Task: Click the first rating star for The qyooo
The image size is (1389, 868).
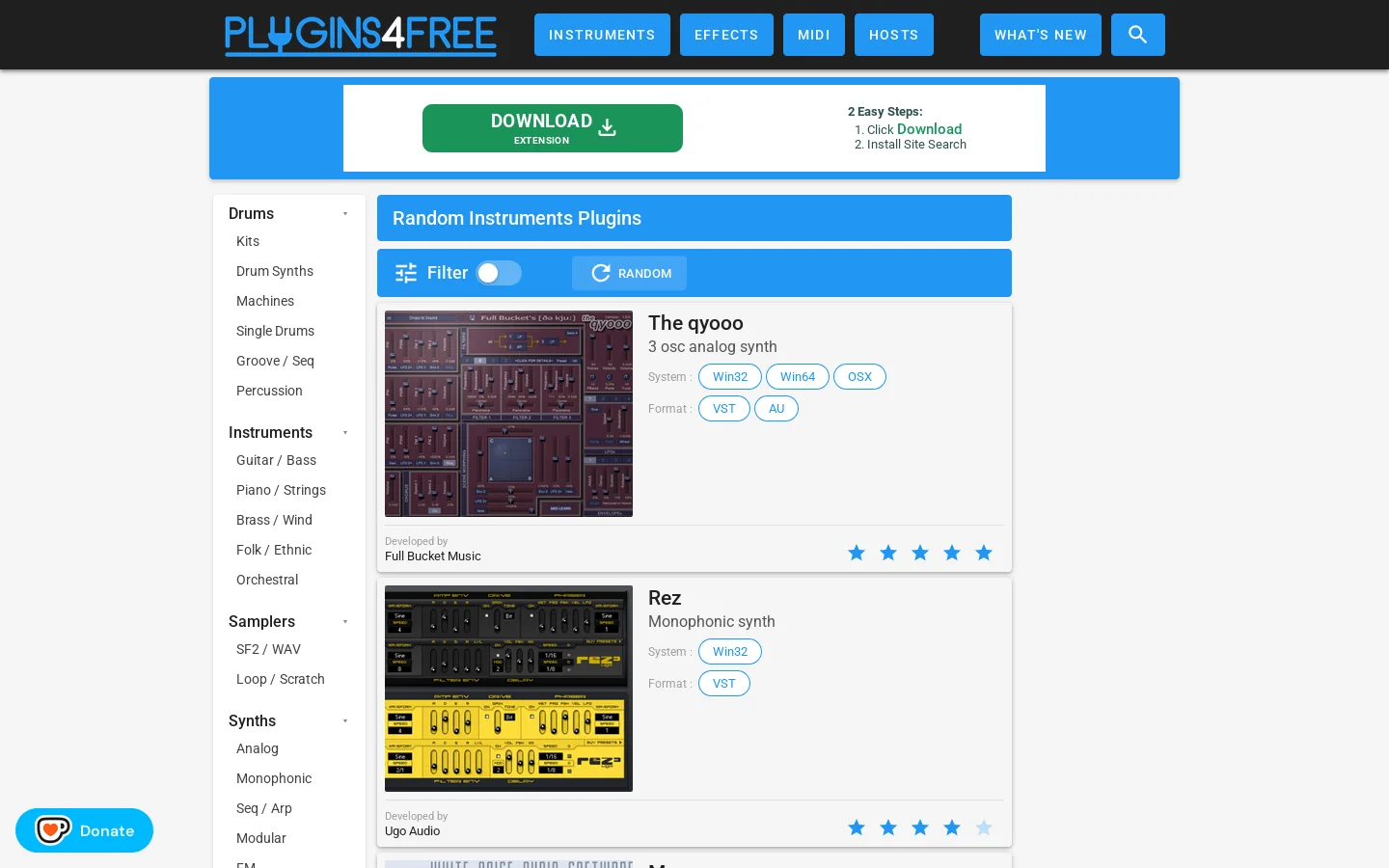Action: pyautogui.click(x=857, y=553)
